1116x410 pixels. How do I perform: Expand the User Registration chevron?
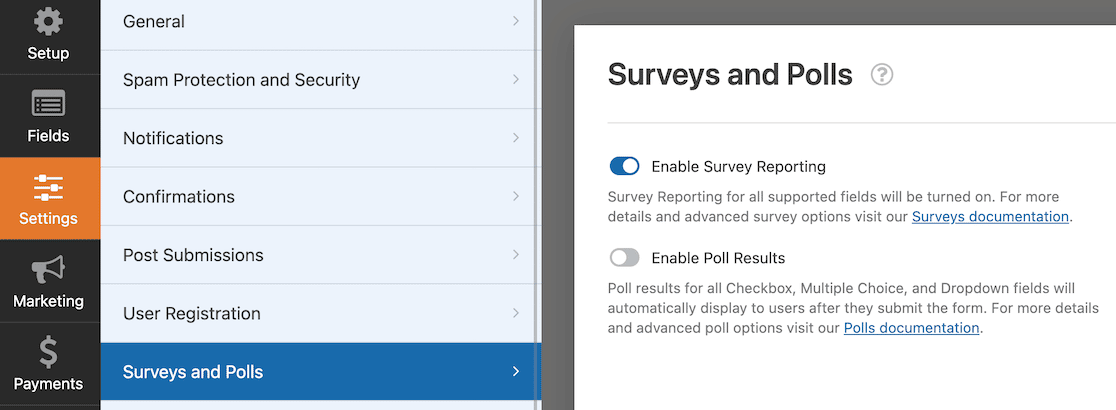tap(516, 313)
